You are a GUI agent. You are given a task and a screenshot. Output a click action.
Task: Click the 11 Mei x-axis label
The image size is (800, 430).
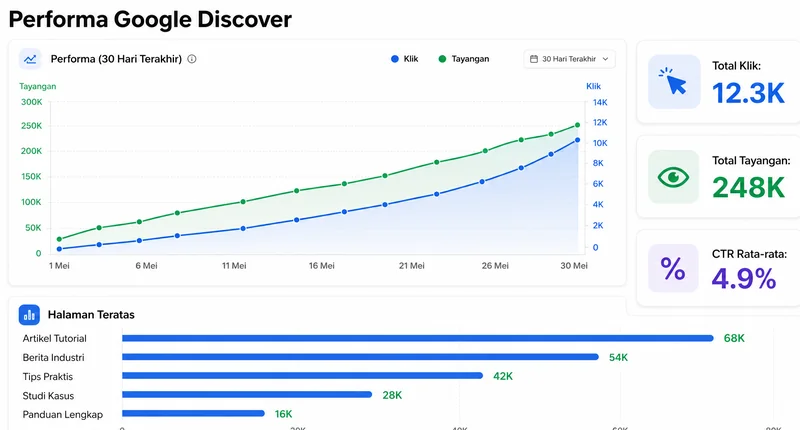click(234, 266)
